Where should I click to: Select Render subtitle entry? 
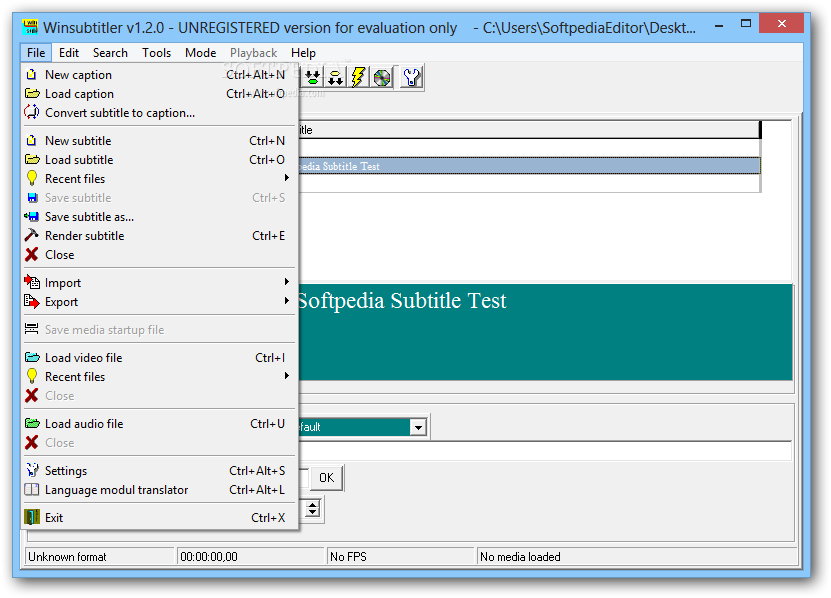[x=158, y=236]
